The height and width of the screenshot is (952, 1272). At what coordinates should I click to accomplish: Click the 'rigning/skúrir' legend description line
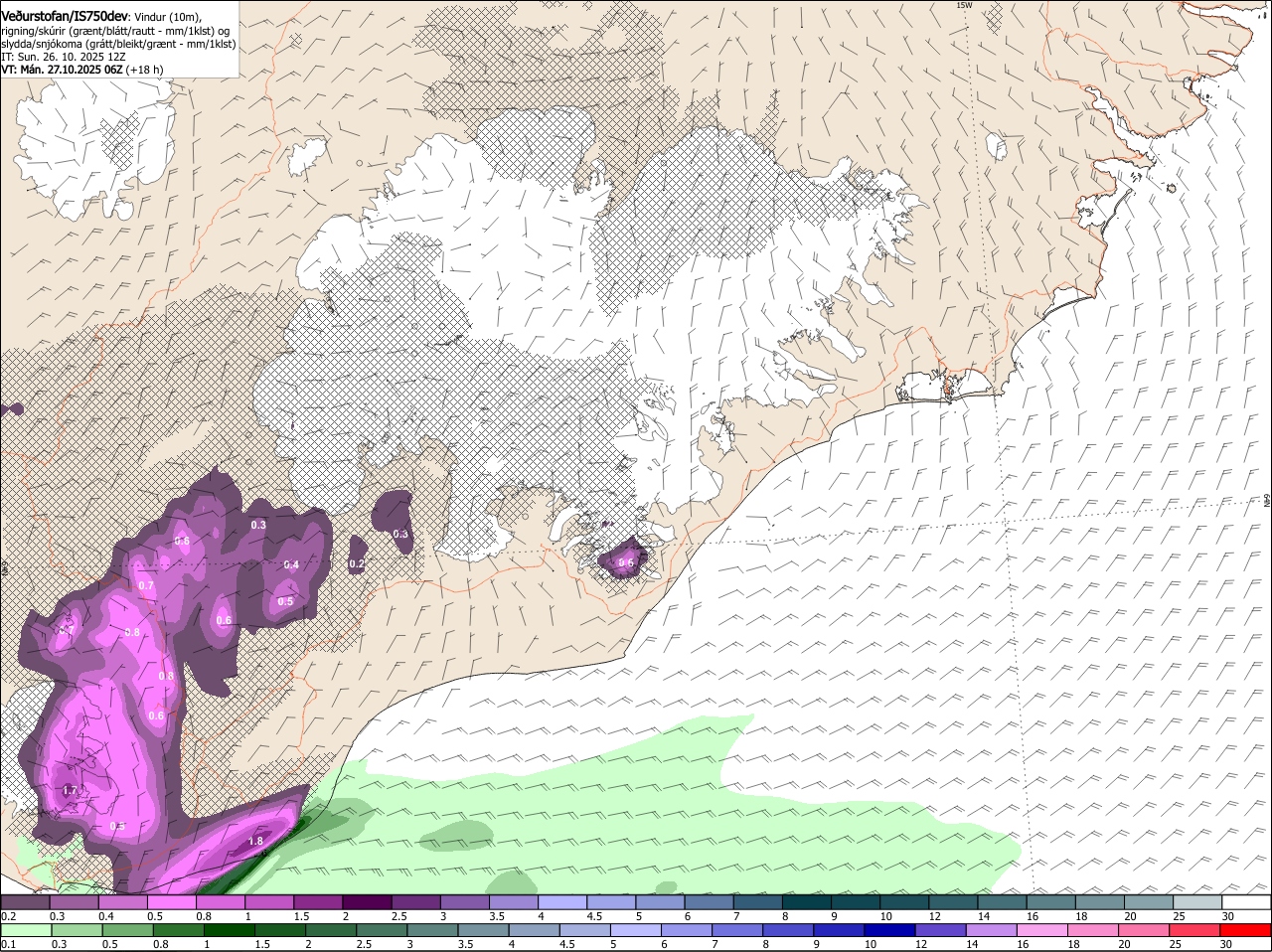click(114, 31)
